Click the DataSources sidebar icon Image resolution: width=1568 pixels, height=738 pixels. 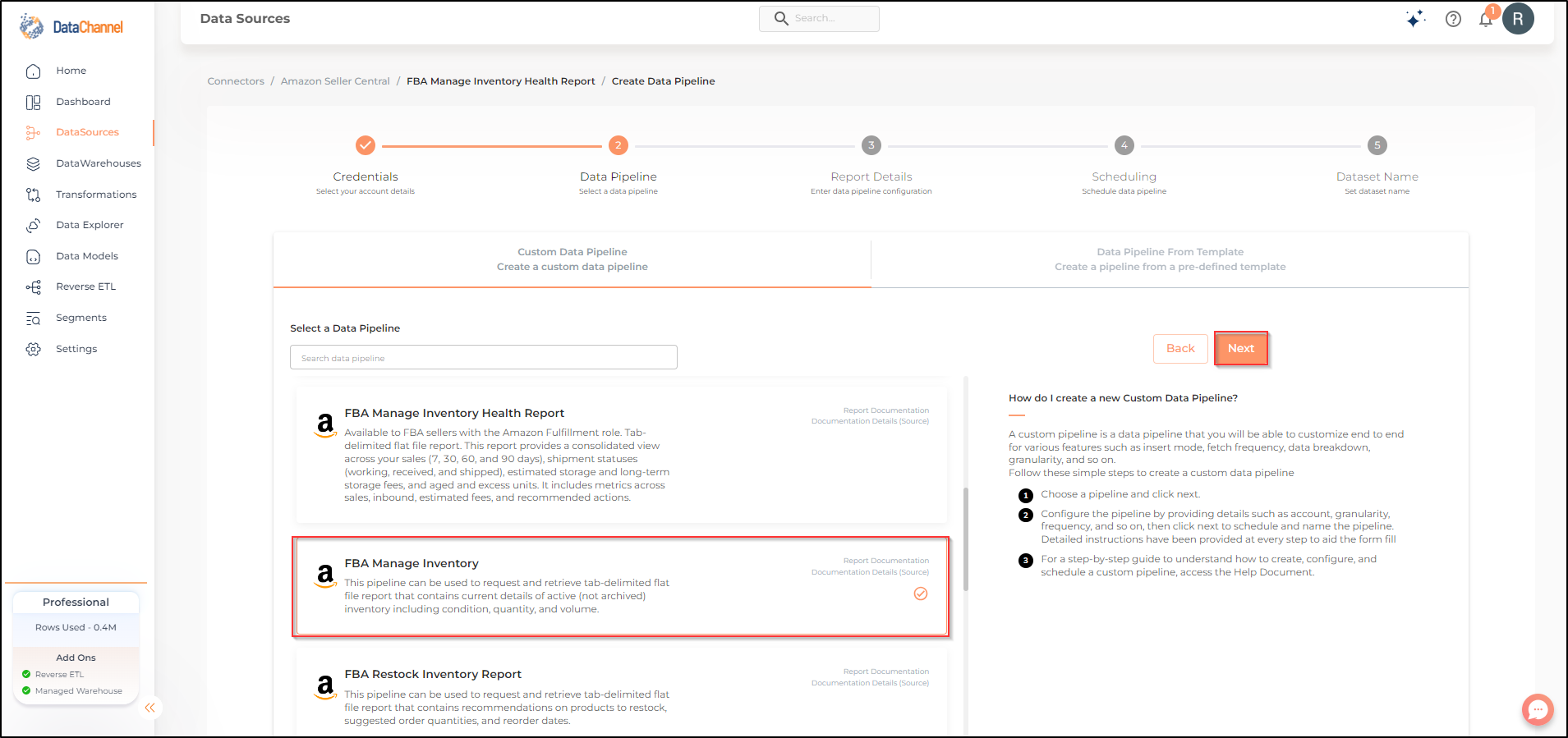coord(33,133)
